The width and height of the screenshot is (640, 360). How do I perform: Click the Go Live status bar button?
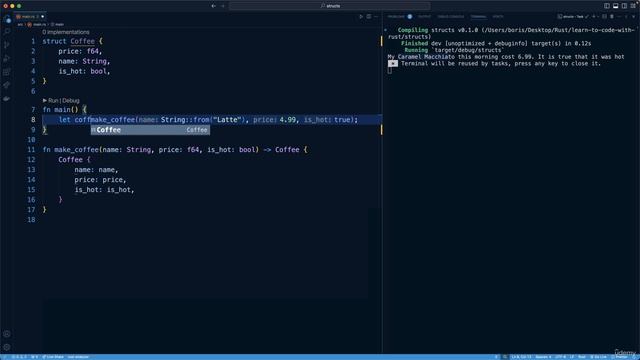[x=599, y=357]
